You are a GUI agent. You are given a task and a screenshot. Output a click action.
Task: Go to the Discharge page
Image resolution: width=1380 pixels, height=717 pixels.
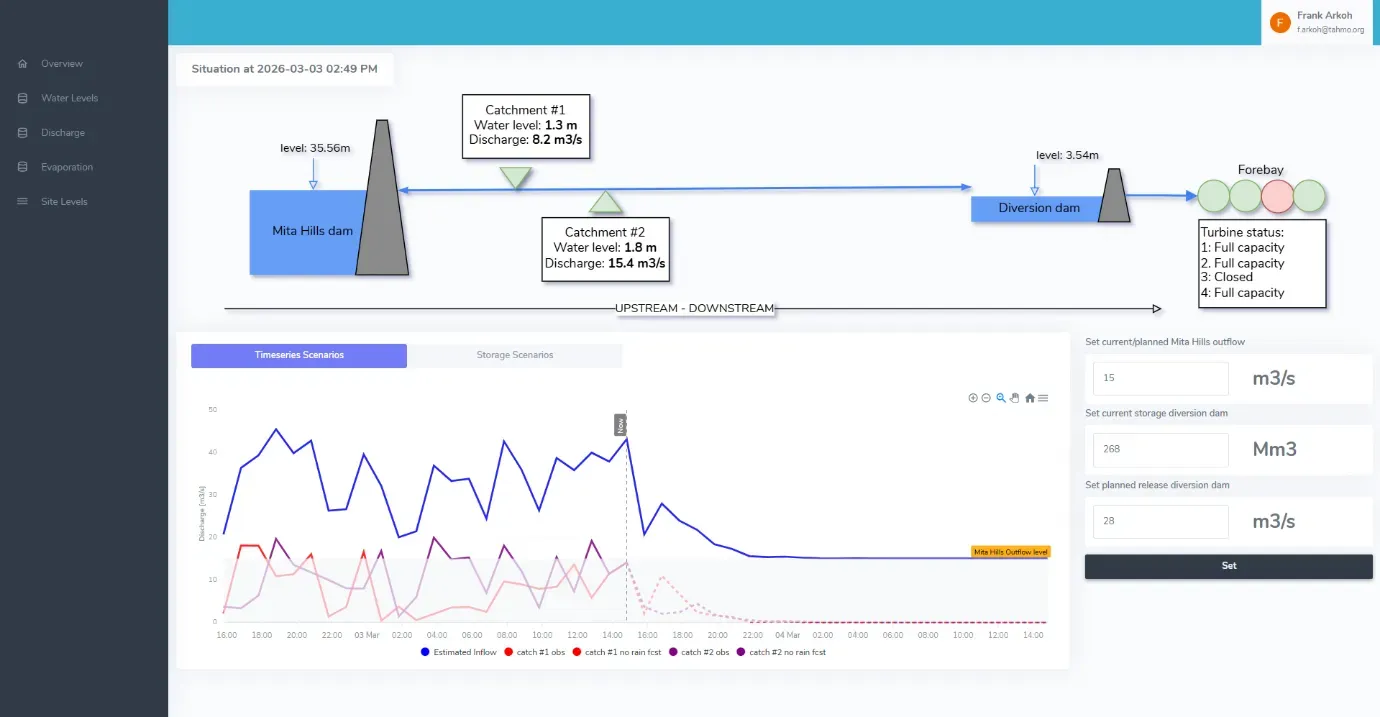(x=63, y=133)
